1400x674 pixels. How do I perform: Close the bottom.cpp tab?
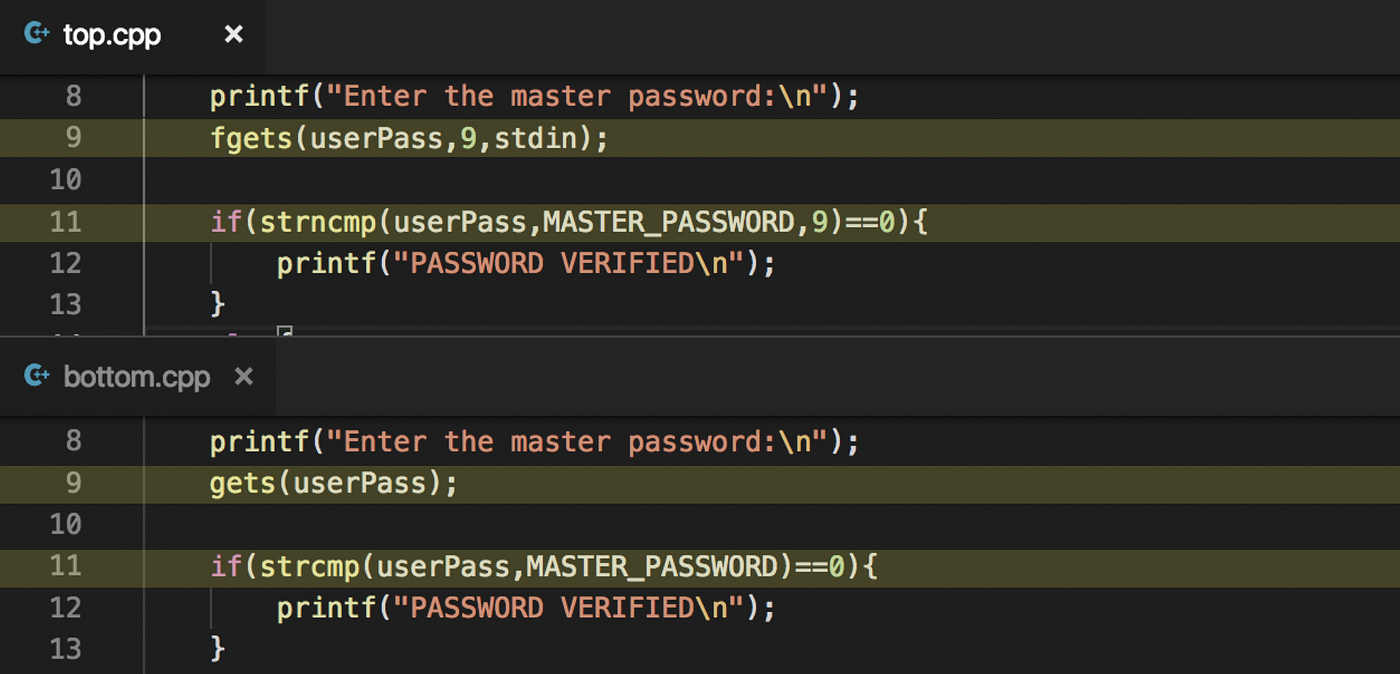tap(244, 377)
